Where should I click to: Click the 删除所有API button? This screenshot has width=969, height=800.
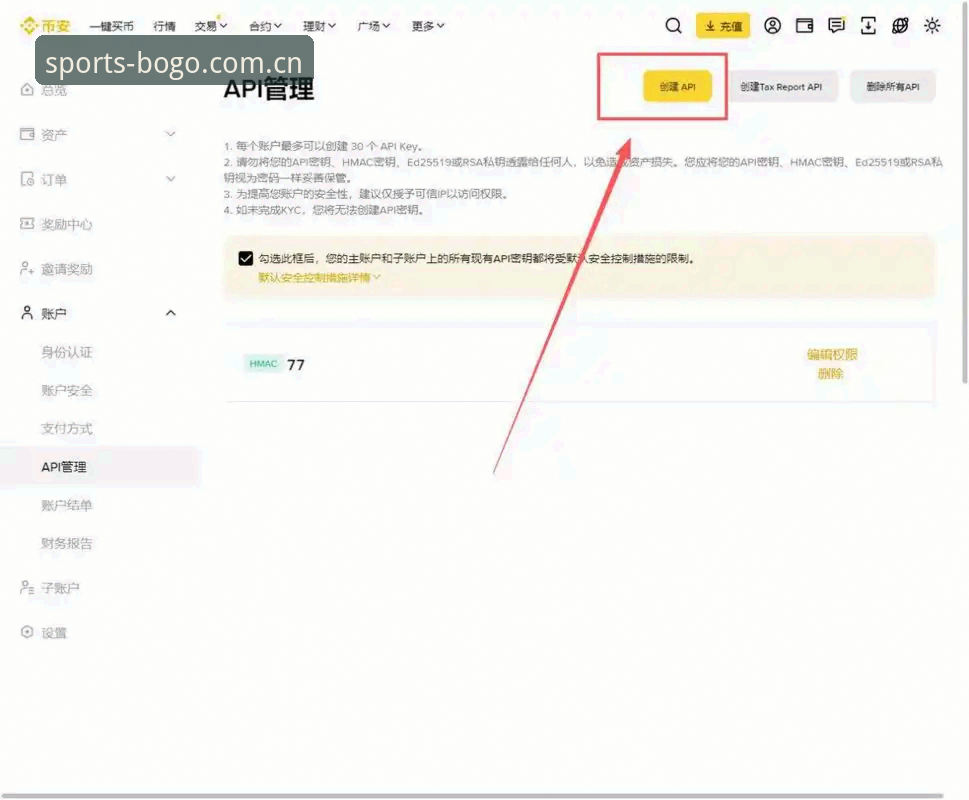tap(892, 86)
